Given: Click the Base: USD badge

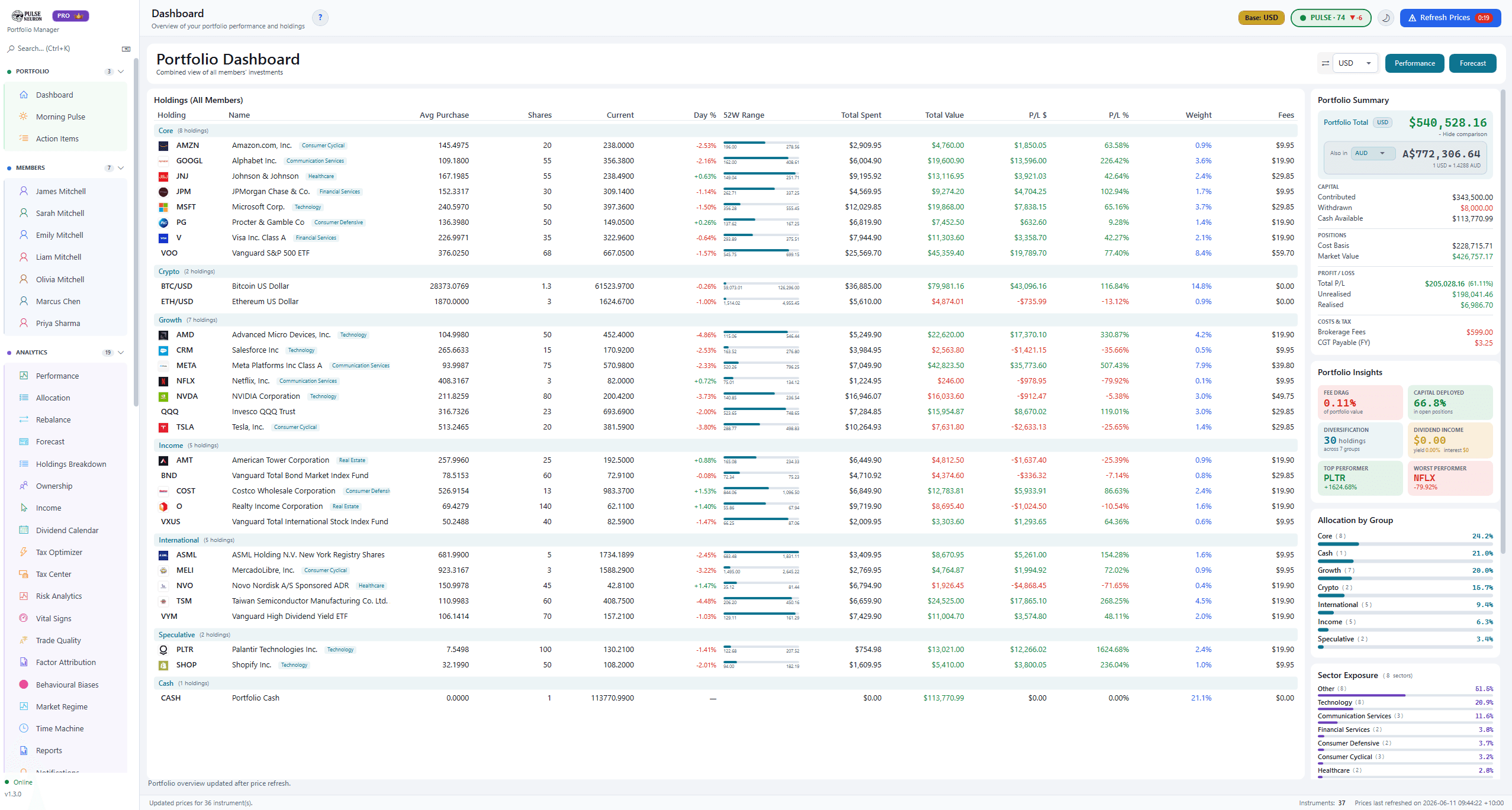Looking at the screenshot, I should pos(1261,18).
